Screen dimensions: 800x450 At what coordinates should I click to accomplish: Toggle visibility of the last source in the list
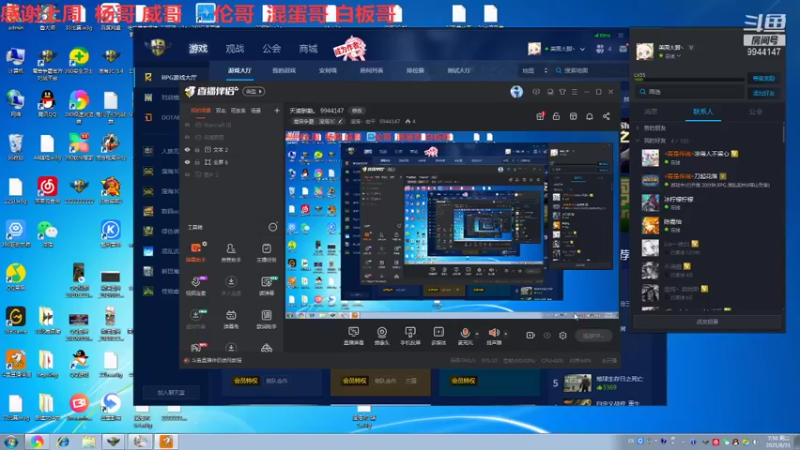point(187,174)
